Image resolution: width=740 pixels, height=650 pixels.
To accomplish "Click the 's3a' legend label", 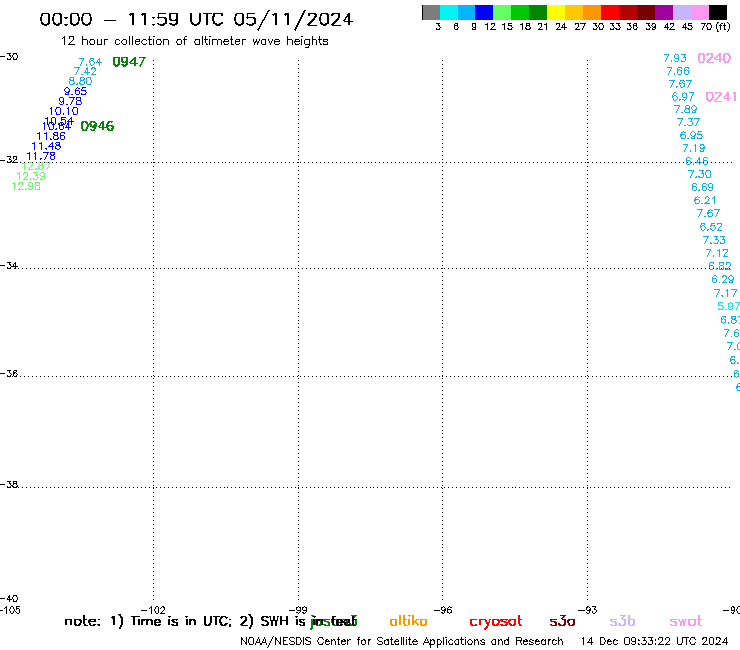I will (x=562, y=621).
